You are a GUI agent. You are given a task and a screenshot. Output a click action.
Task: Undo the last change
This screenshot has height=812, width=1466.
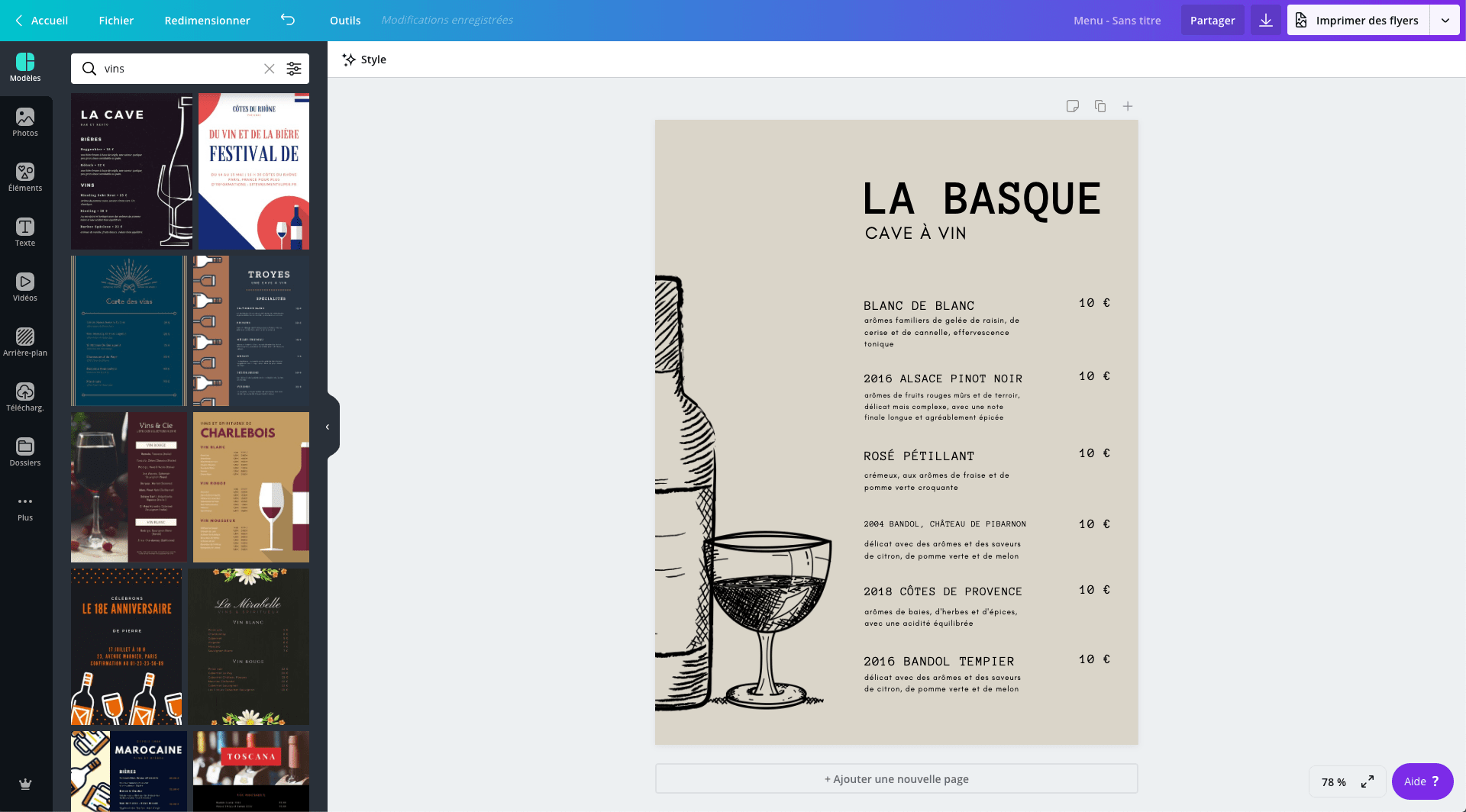[288, 20]
